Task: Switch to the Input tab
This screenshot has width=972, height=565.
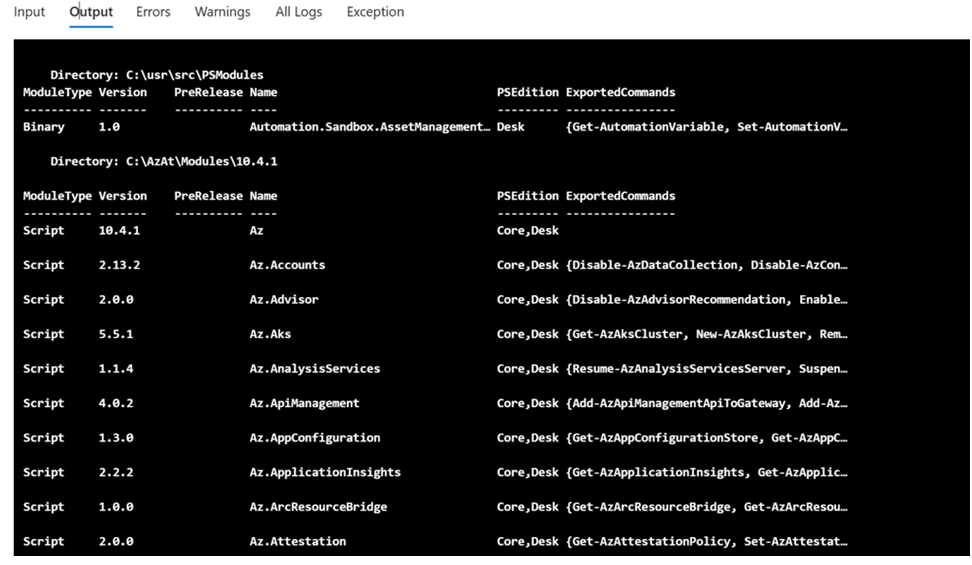Action: click(29, 12)
